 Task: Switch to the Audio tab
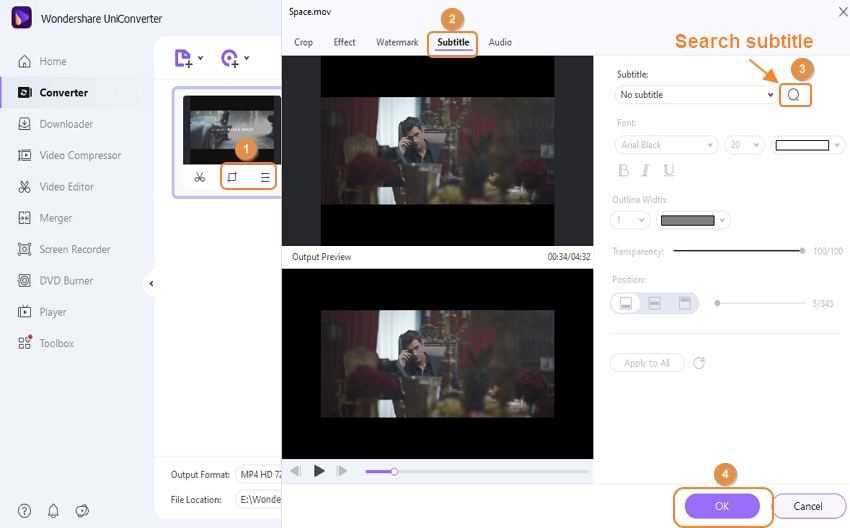tap(500, 43)
